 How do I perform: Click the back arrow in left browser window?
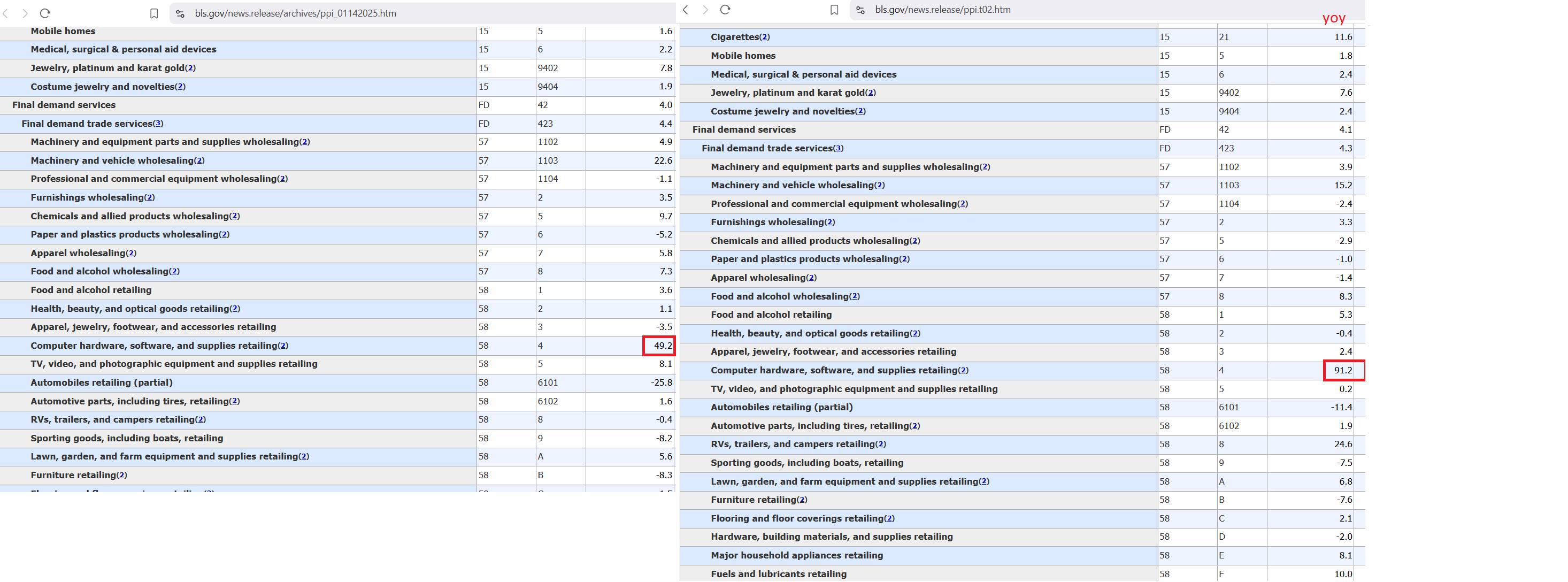click(x=5, y=13)
